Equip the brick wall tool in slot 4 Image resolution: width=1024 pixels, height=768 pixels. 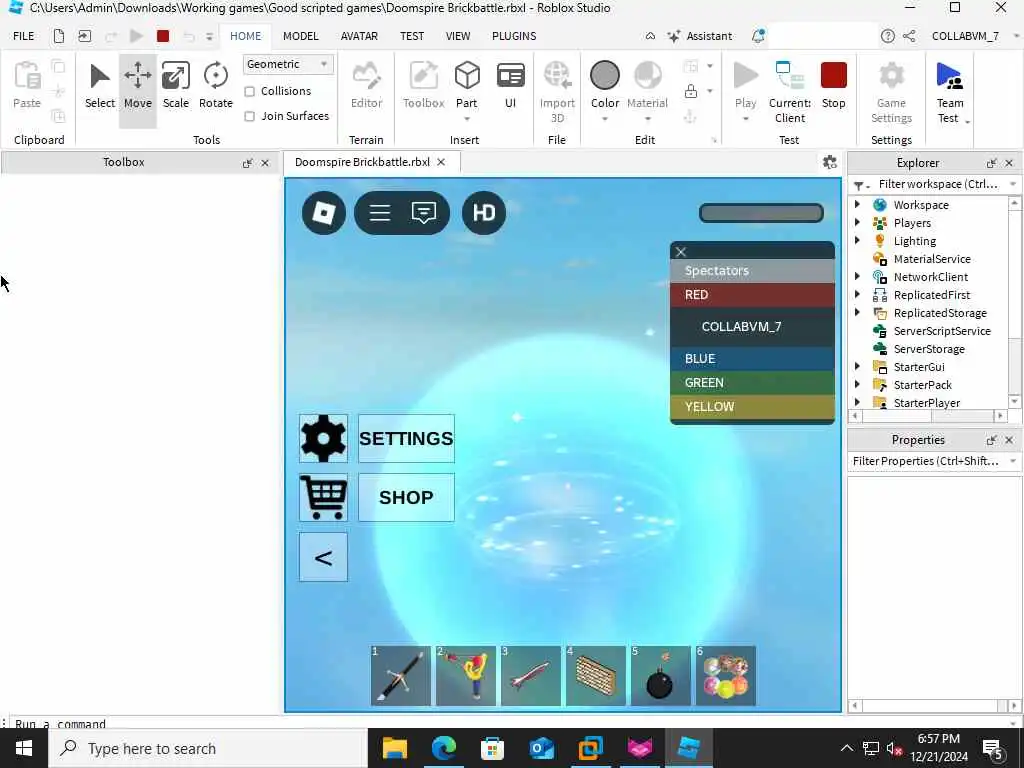pyautogui.click(x=596, y=676)
